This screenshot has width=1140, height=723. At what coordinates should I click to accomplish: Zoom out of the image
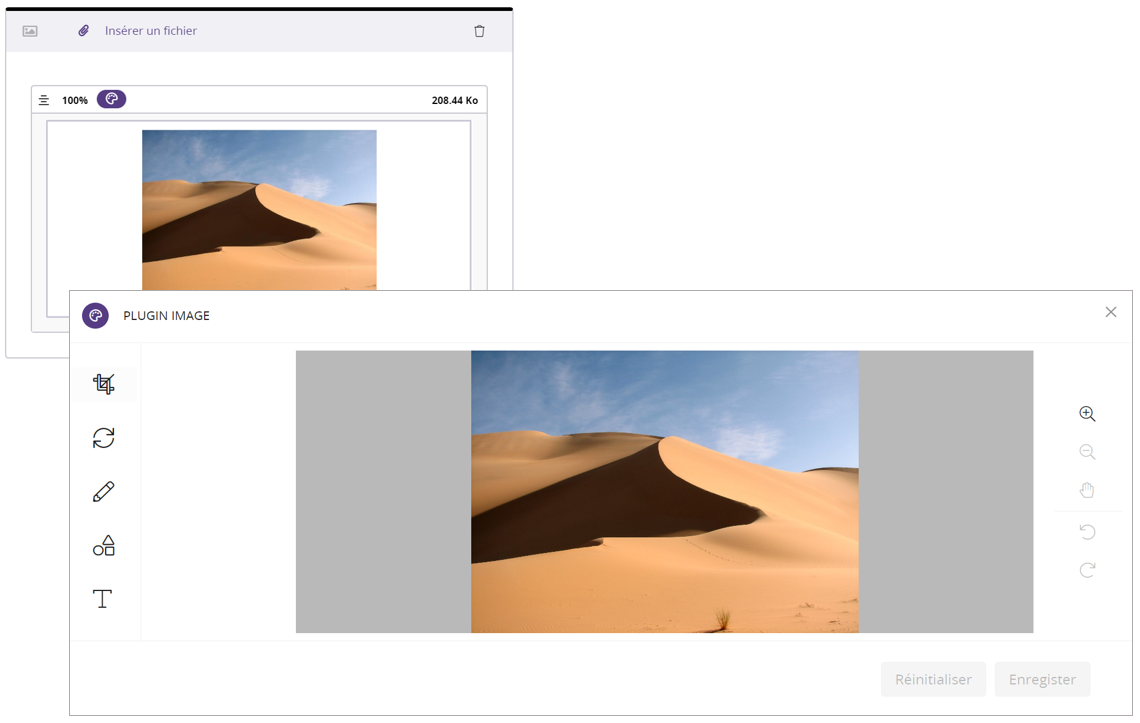(x=1087, y=452)
